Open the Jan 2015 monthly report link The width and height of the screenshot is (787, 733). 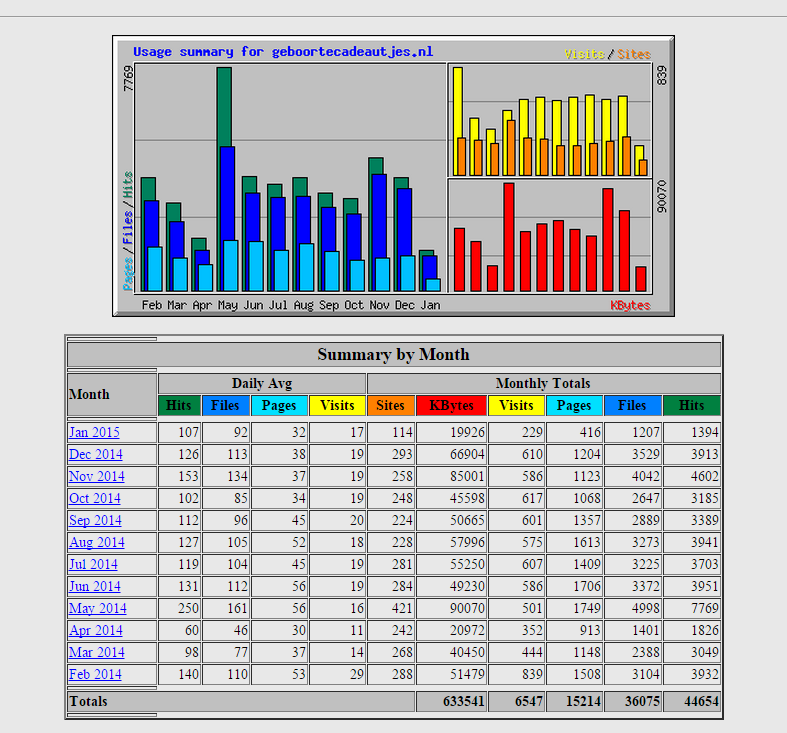click(94, 432)
